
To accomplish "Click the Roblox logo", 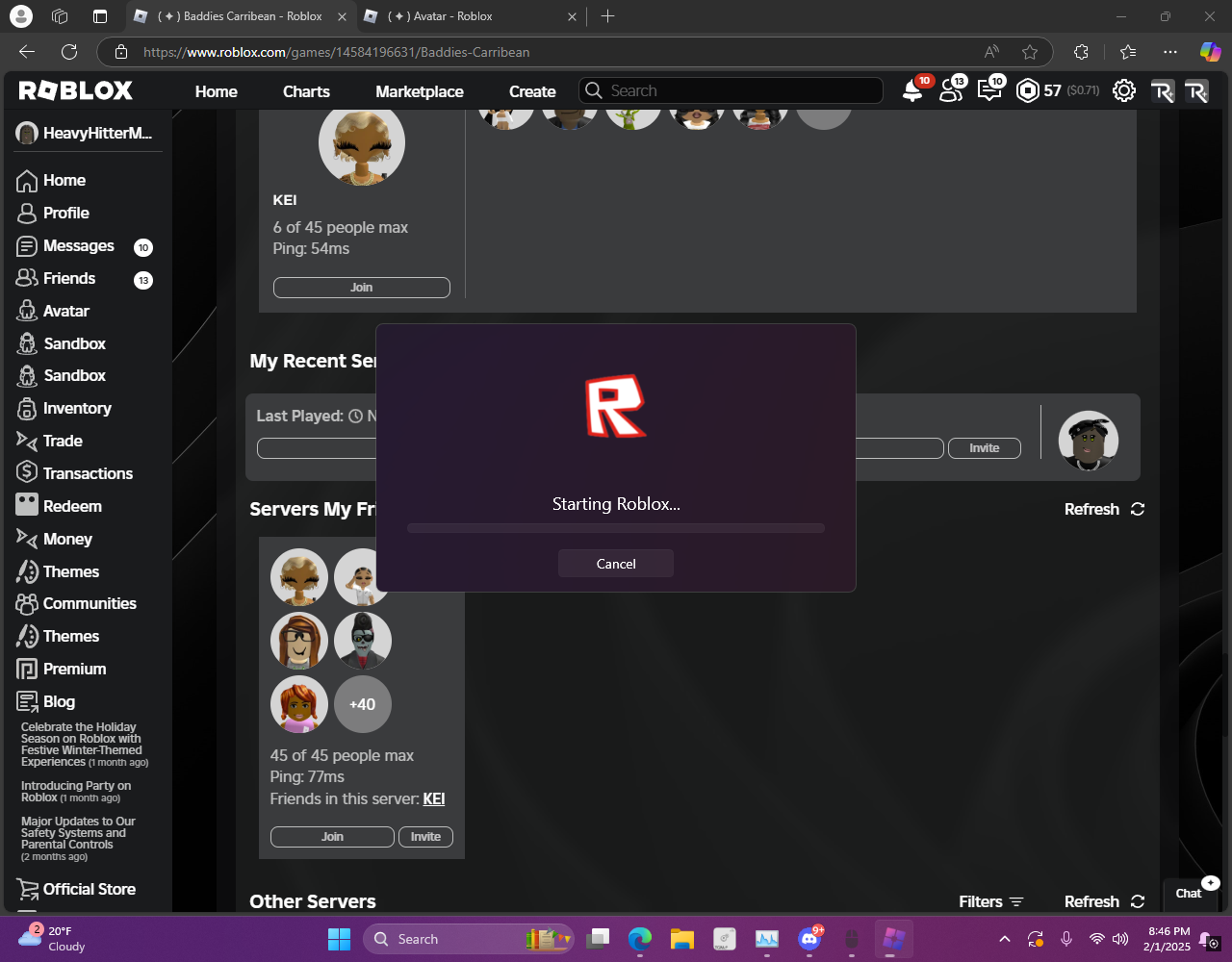I will pos(76,91).
